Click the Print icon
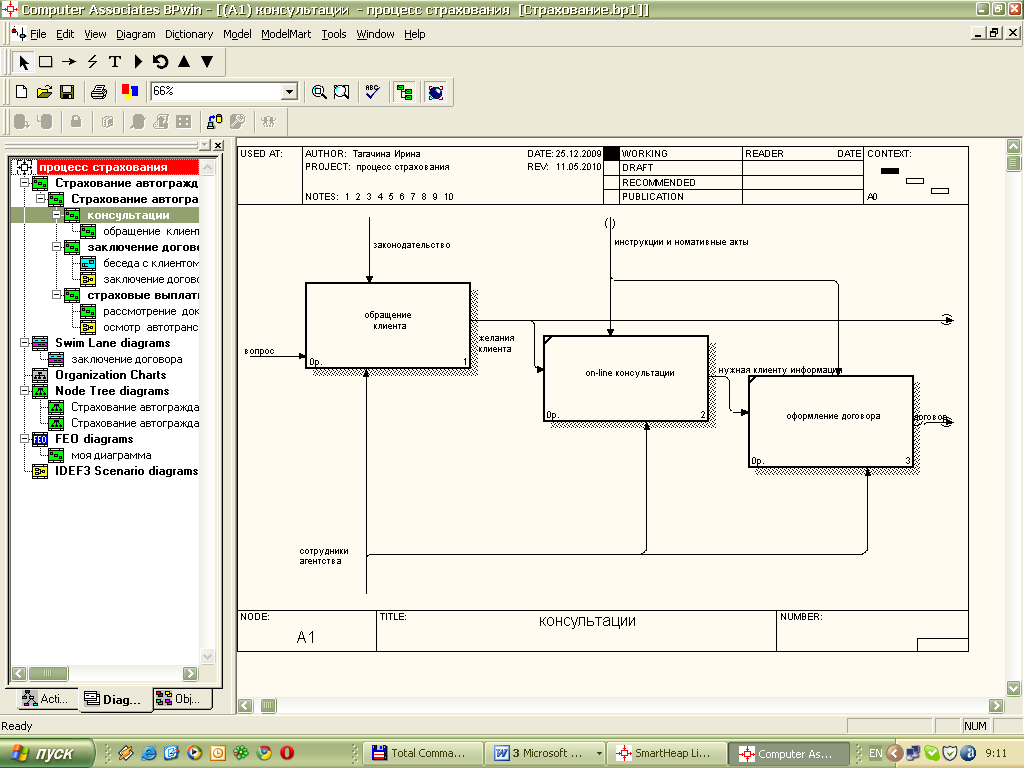 tap(99, 92)
